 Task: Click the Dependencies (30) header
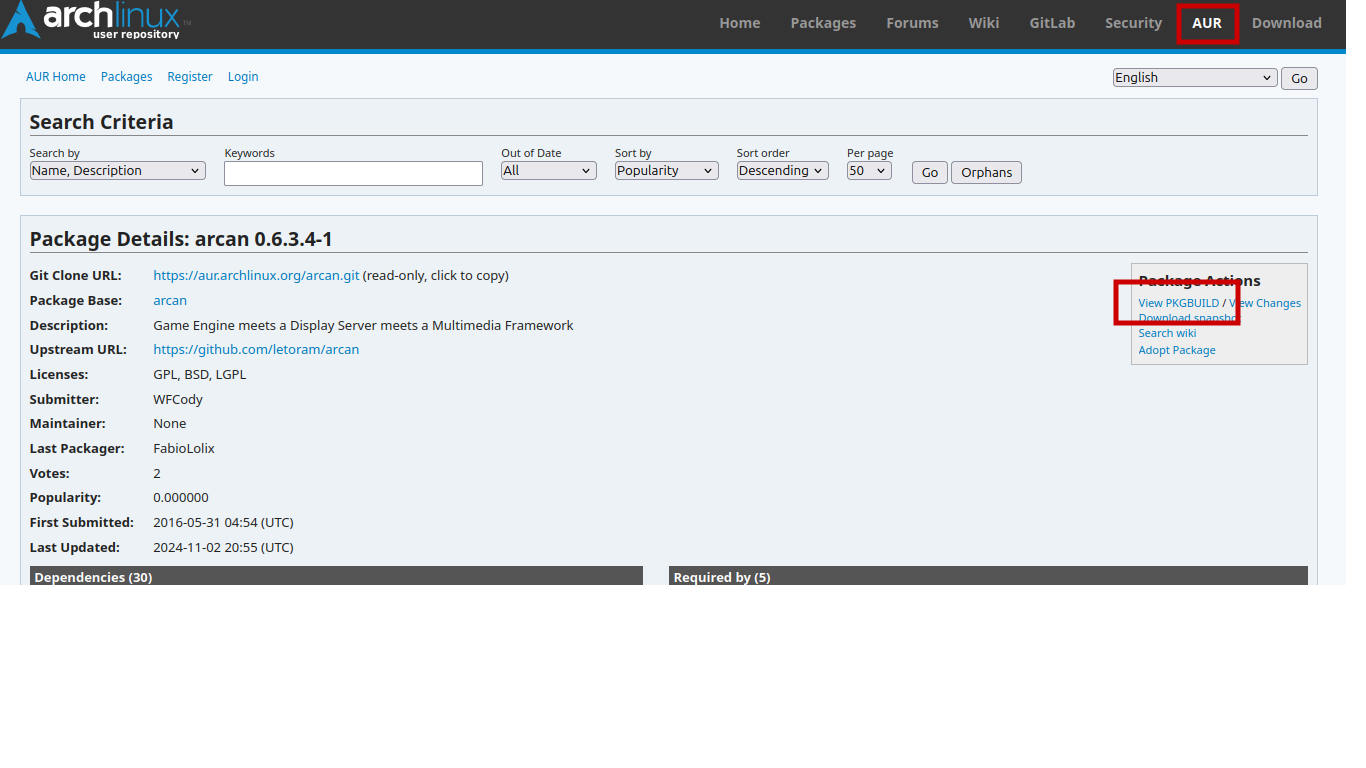click(336, 577)
